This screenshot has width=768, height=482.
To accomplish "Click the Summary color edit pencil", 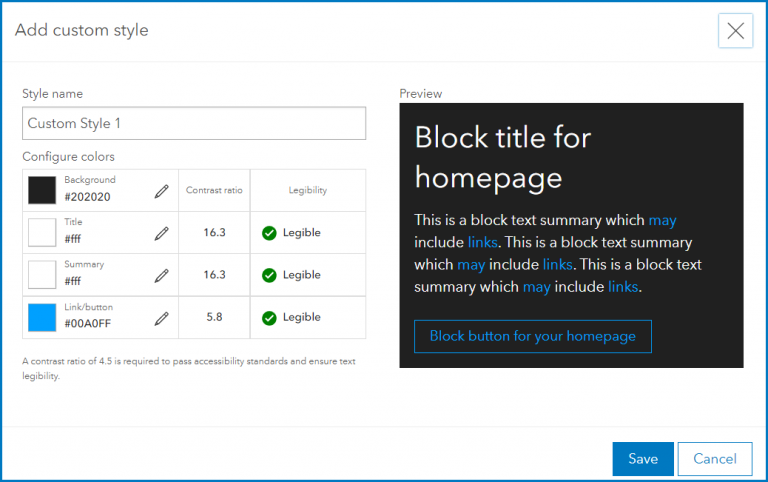I will [161, 275].
